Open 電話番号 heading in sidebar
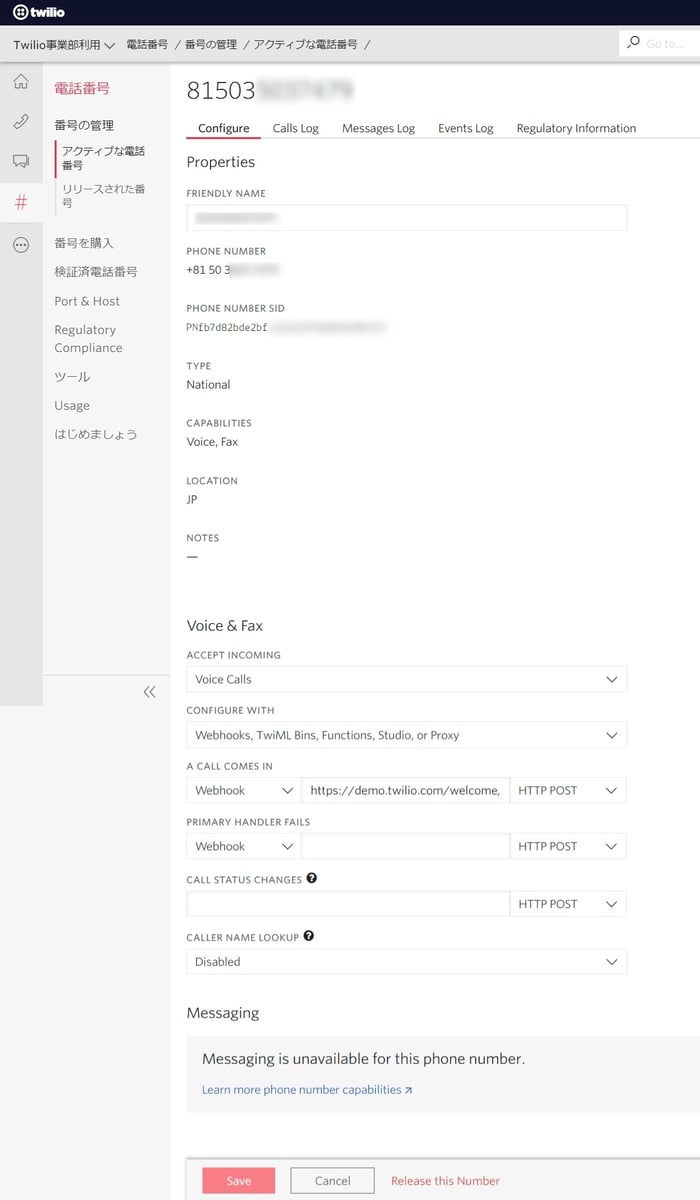This screenshot has height=1200, width=700. coord(82,88)
